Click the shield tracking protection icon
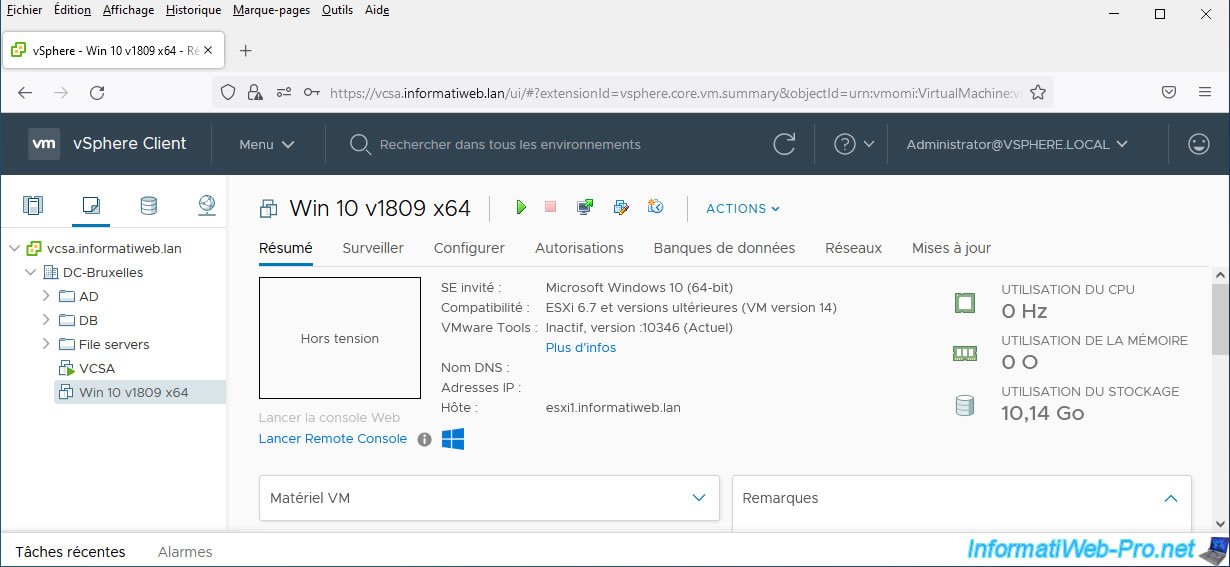The width and height of the screenshot is (1230, 567). point(228,92)
